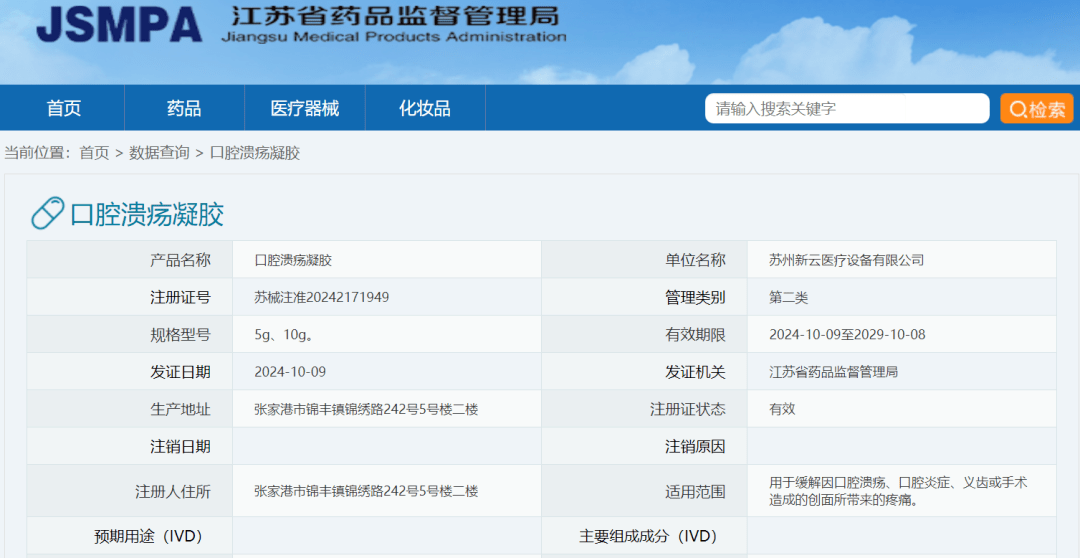Click the 第二类 management category value

[x=788, y=297]
